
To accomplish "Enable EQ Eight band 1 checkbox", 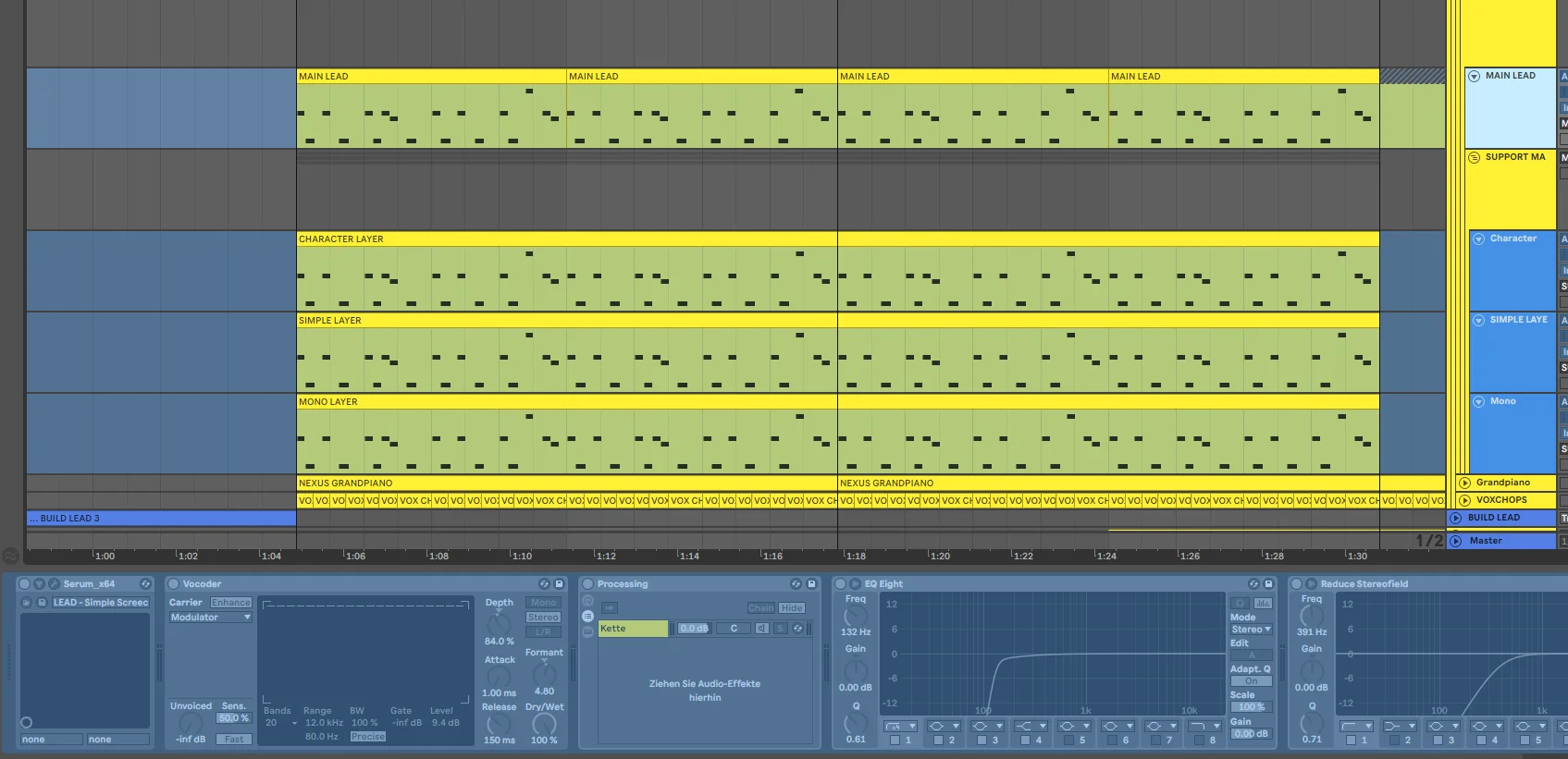I will click(x=895, y=741).
